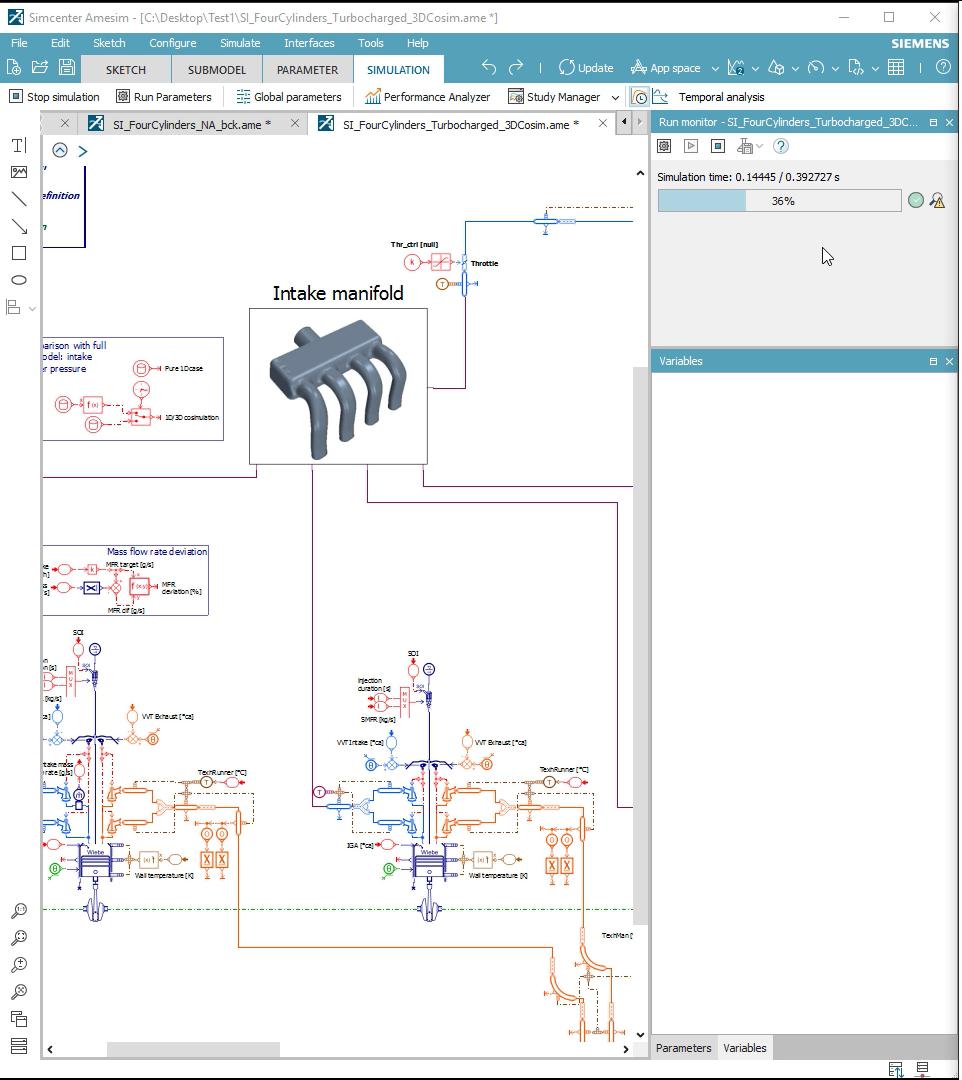Open the Study Manager
Image resolution: width=962 pixels, height=1080 pixels.
coord(555,97)
